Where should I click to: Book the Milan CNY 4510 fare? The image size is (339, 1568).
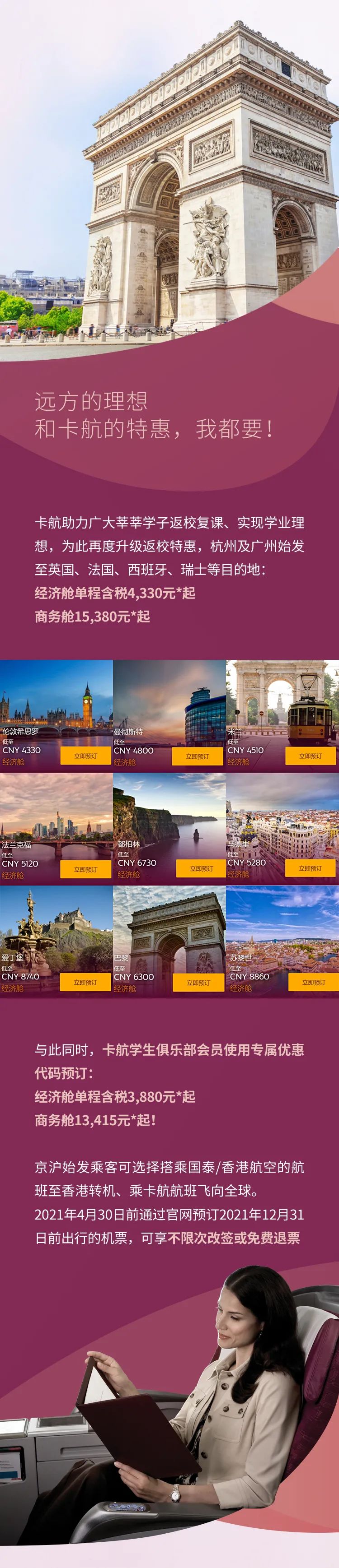(x=311, y=756)
